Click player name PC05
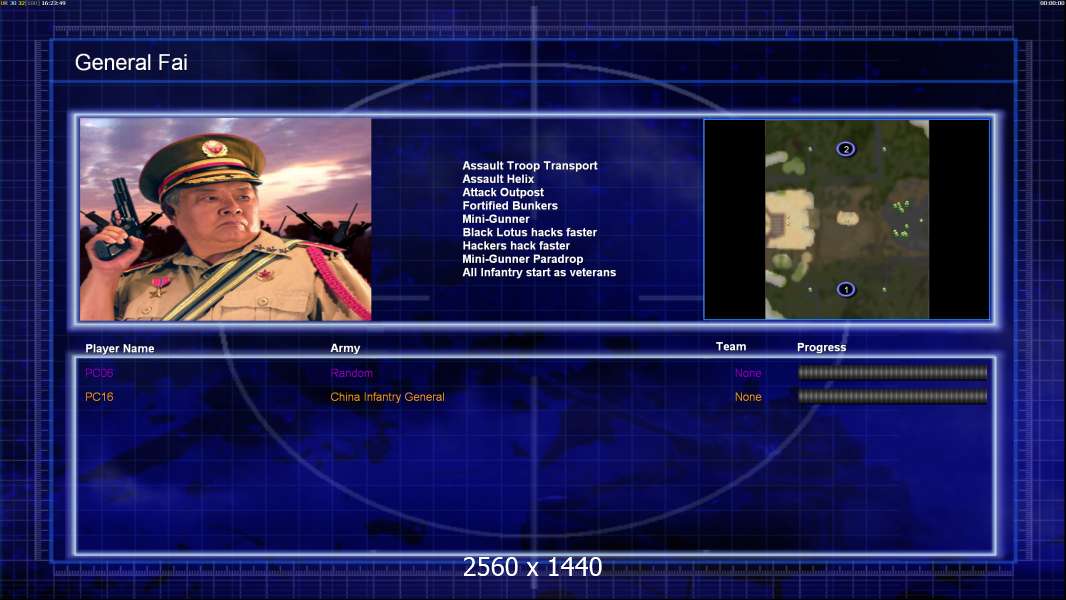 click(99, 373)
